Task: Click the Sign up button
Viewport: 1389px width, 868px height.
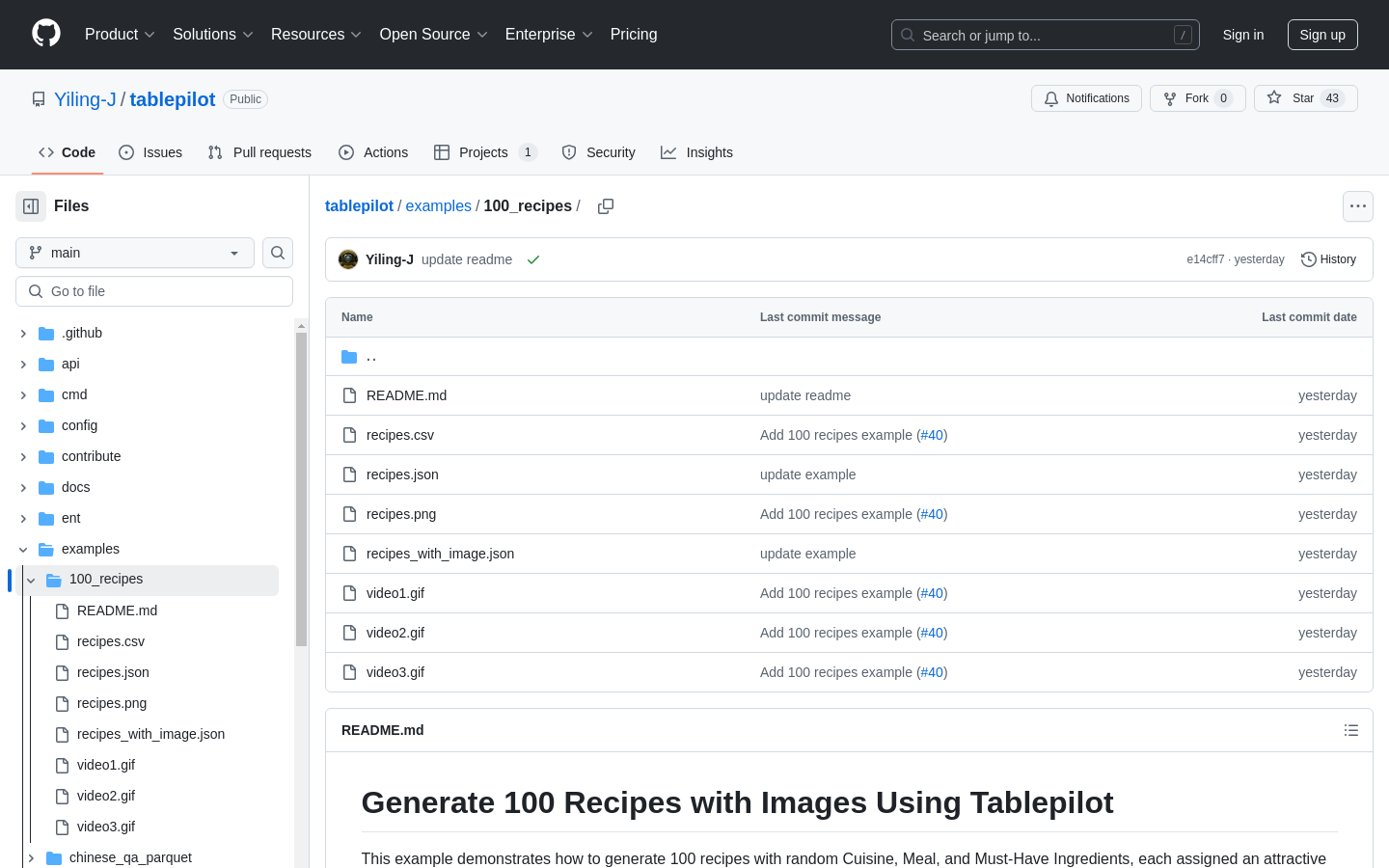Action: coord(1322,35)
